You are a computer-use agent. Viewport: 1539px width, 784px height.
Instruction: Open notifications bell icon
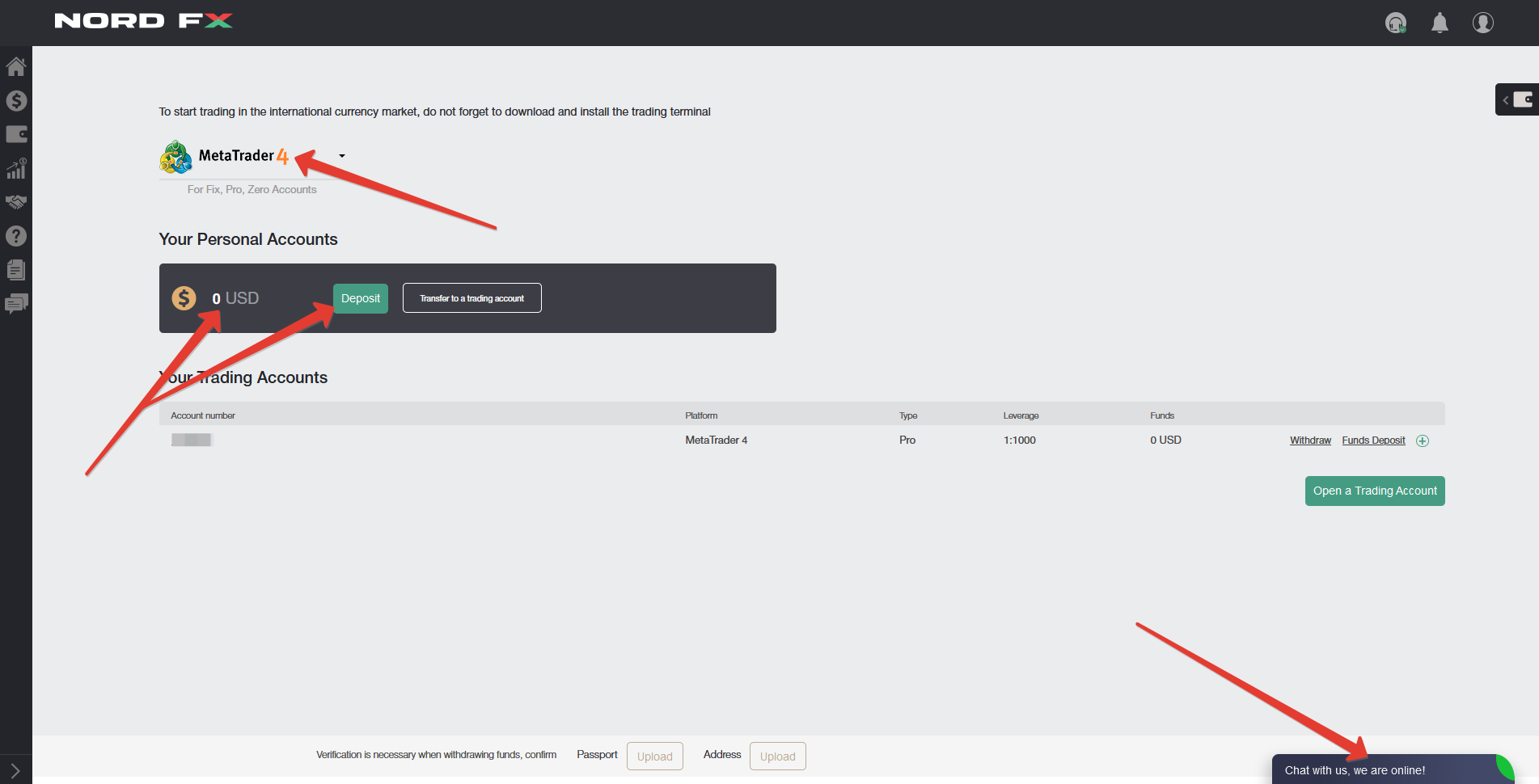(1440, 23)
